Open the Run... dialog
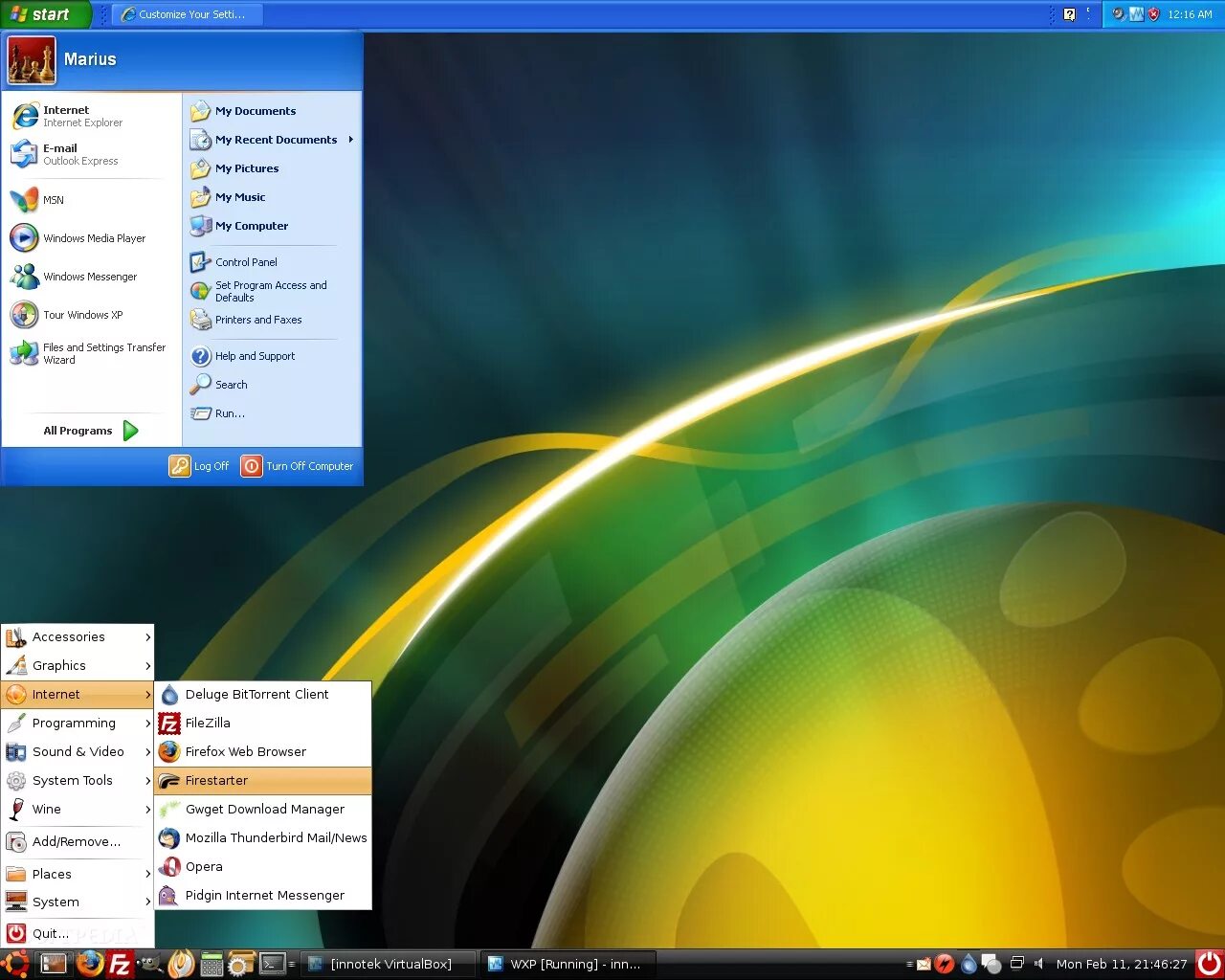Image resolution: width=1225 pixels, height=980 pixels. tap(273, 413)
